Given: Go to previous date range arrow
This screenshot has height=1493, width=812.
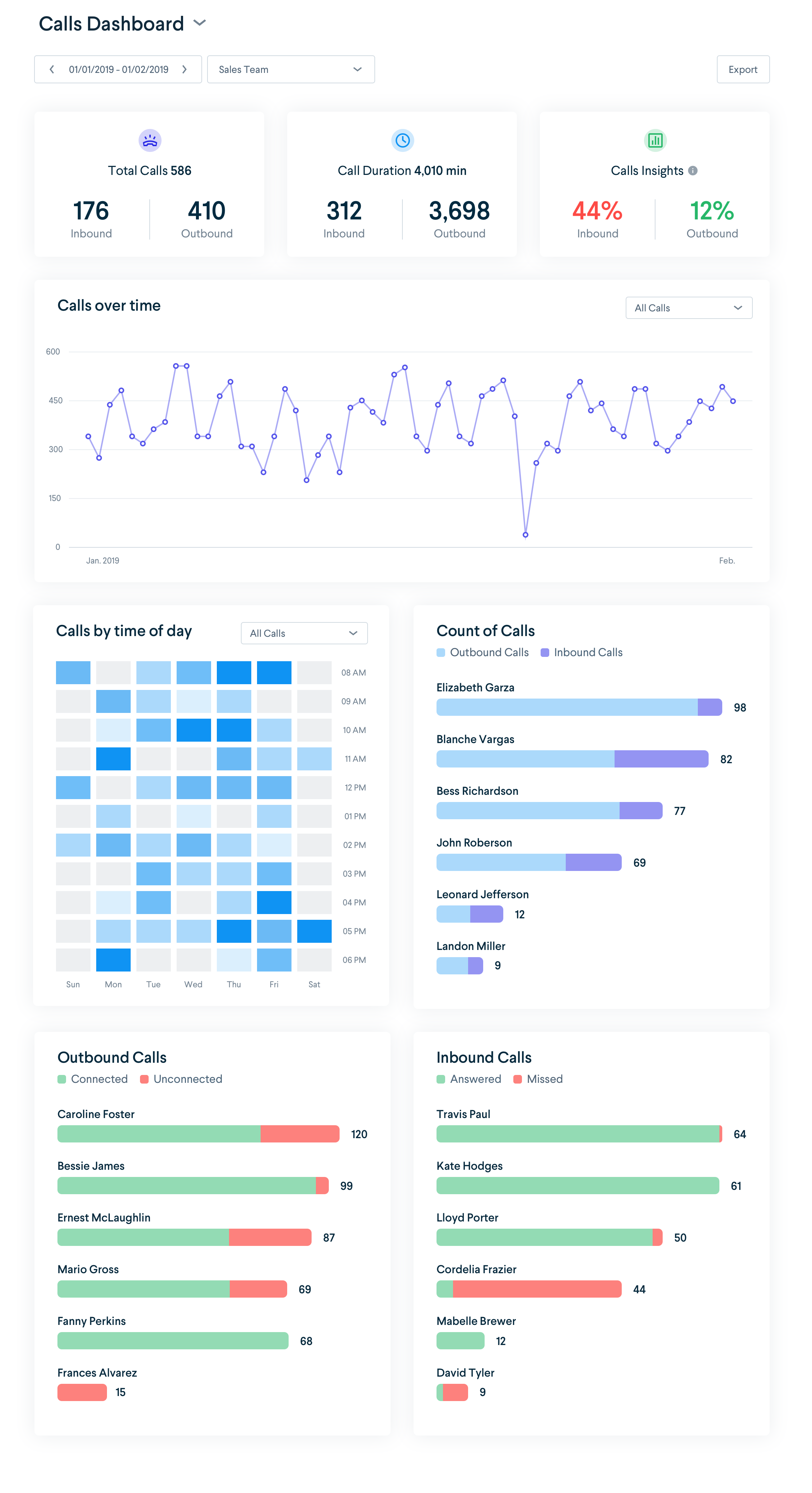Looking at the screenshot, I should click(x=52, y=70).
